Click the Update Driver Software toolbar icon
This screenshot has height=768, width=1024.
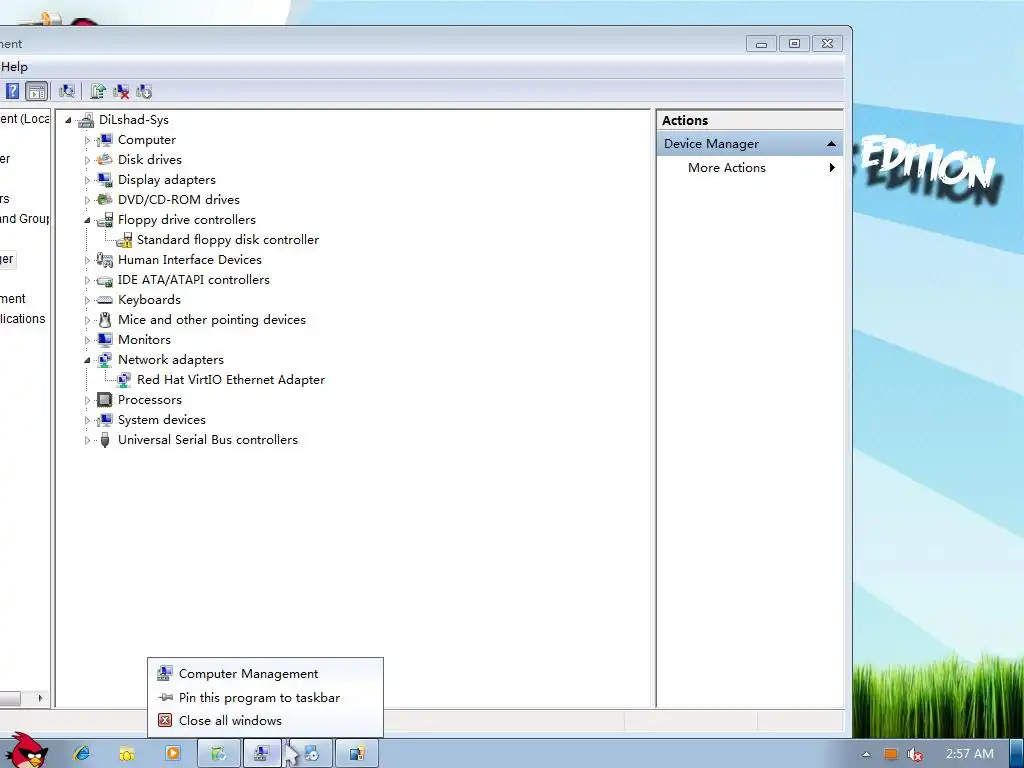click(98, 91)
